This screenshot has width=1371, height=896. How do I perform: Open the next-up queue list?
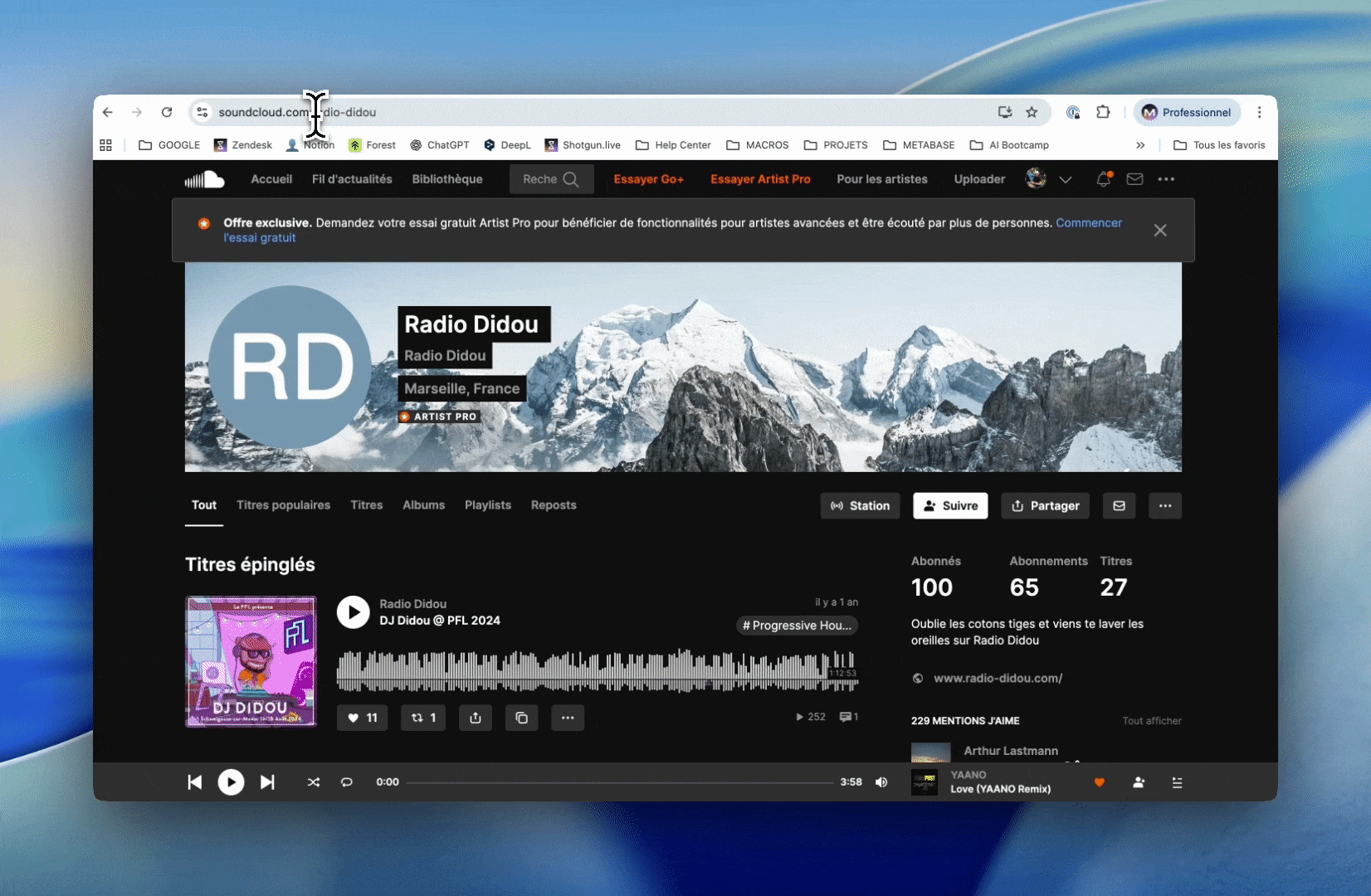tap(1177, 782)
